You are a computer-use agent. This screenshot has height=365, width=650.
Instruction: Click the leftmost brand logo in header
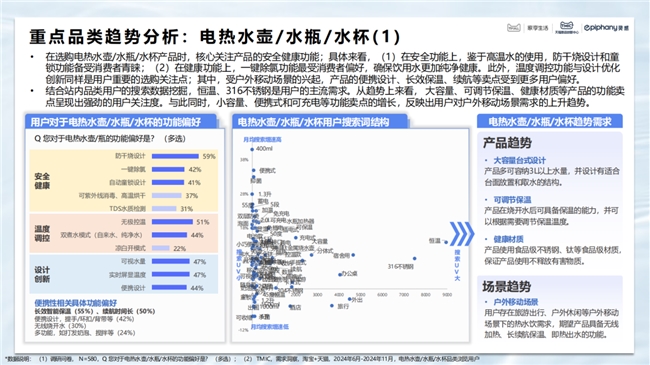tap(514, 28)
